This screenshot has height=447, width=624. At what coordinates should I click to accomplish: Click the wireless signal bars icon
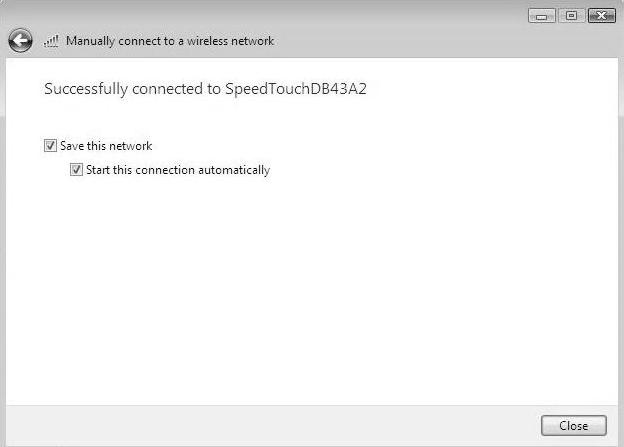[51, 41]
